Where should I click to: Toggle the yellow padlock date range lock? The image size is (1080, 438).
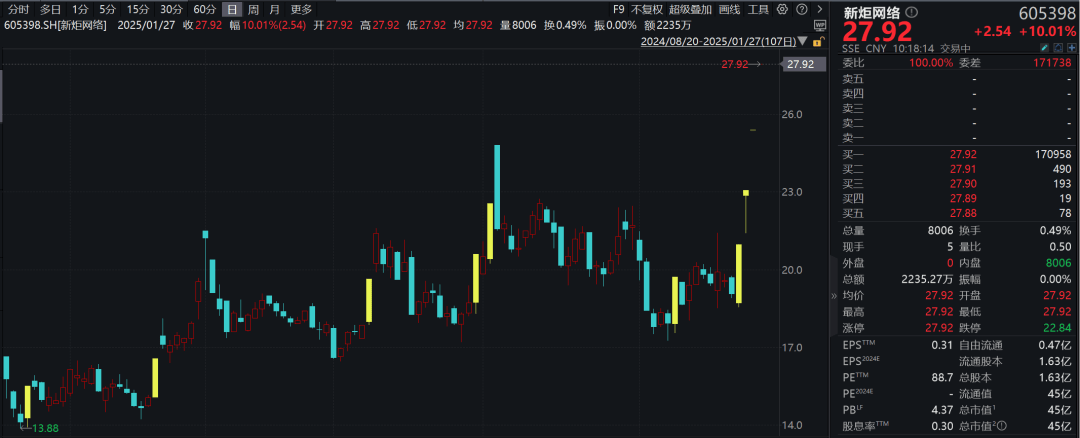coord(817,42)
